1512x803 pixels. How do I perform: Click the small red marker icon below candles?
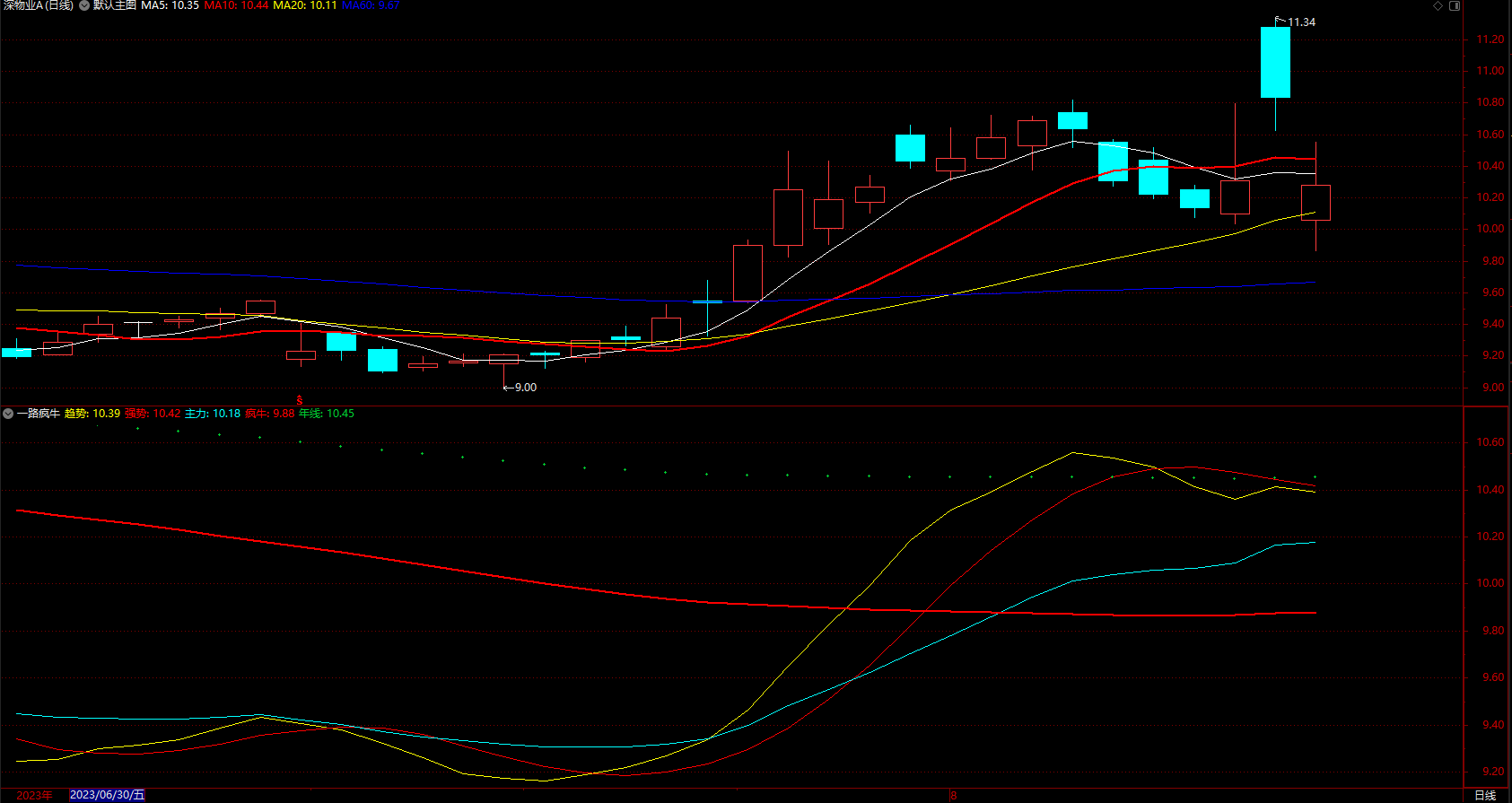(300, 400)
